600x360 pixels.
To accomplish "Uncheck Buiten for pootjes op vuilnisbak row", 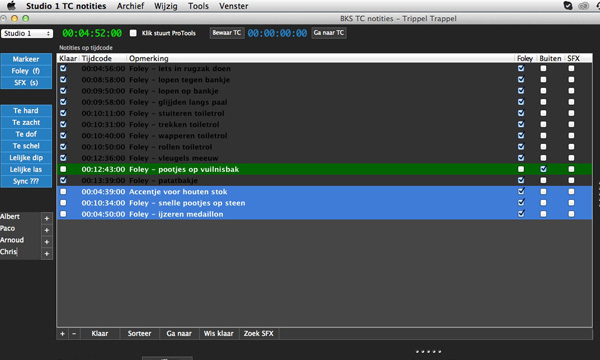I will (543, 169).
